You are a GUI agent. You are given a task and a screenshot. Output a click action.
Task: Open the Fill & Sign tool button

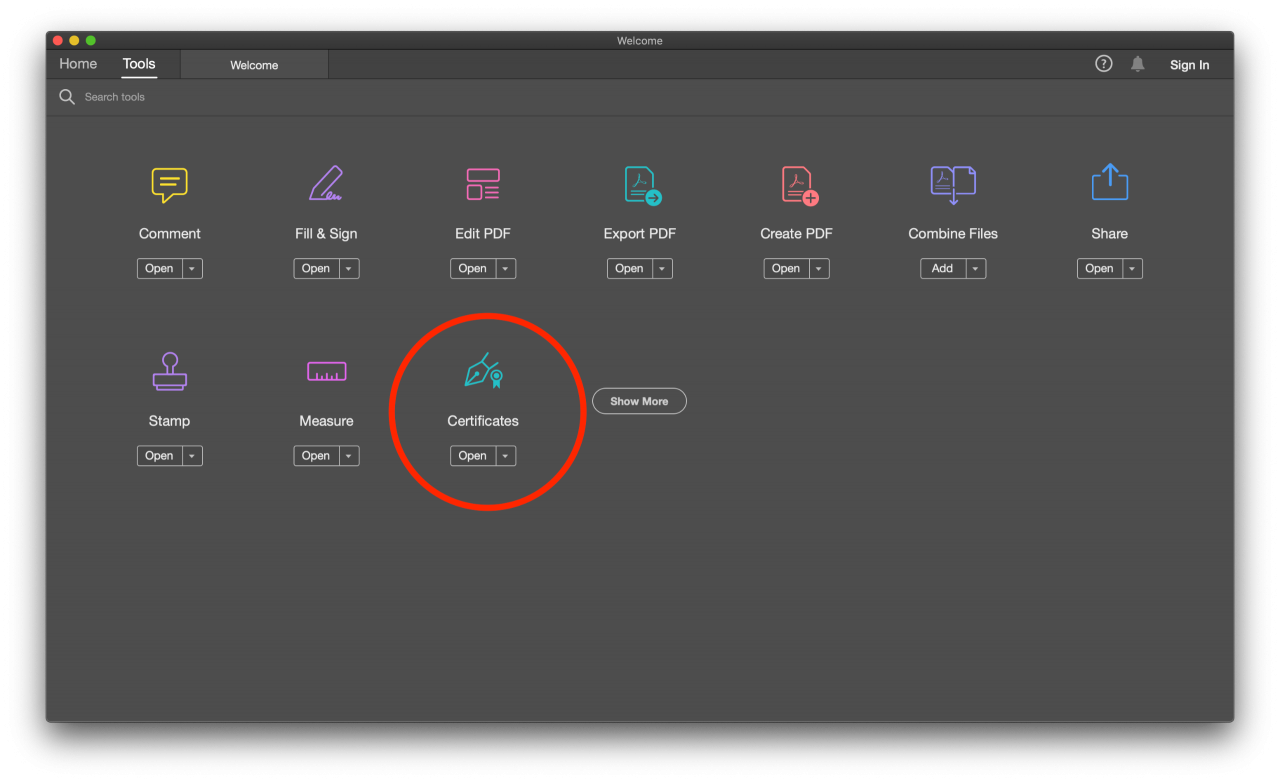[316, 269]
